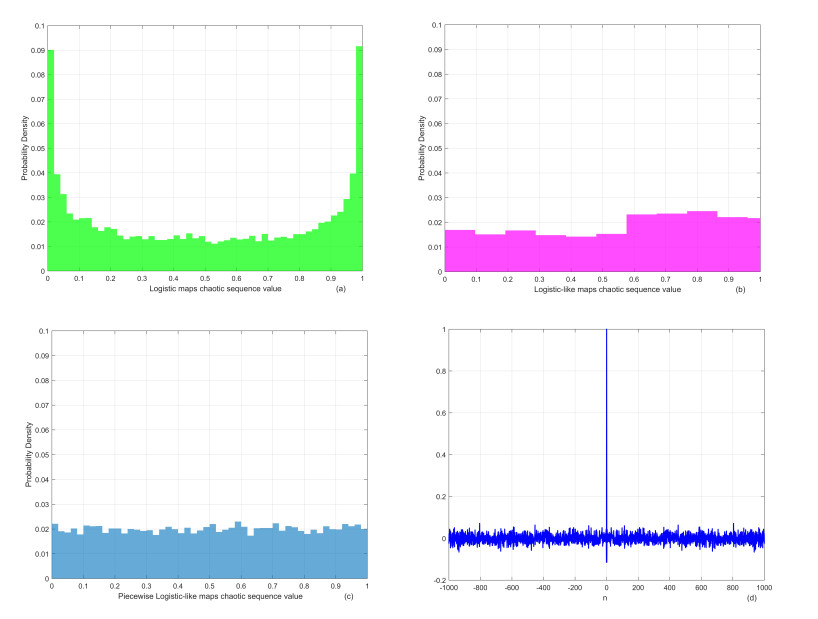The width and height of the screenshot is (818, 619).
Task: Click the (b) subplot label
Action: pyautogui.click(x=740, y=289)
